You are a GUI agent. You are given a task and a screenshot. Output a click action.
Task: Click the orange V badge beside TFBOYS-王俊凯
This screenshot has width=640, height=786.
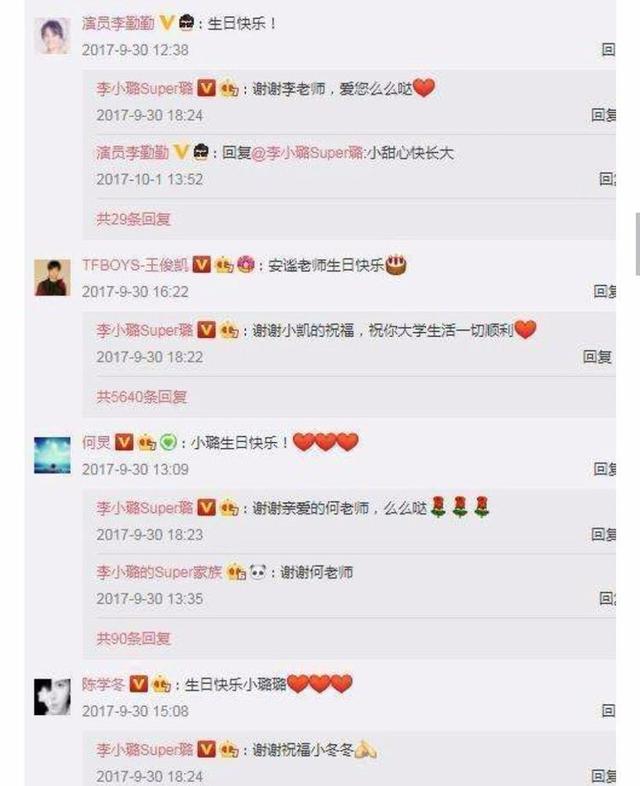click(202, 264)
